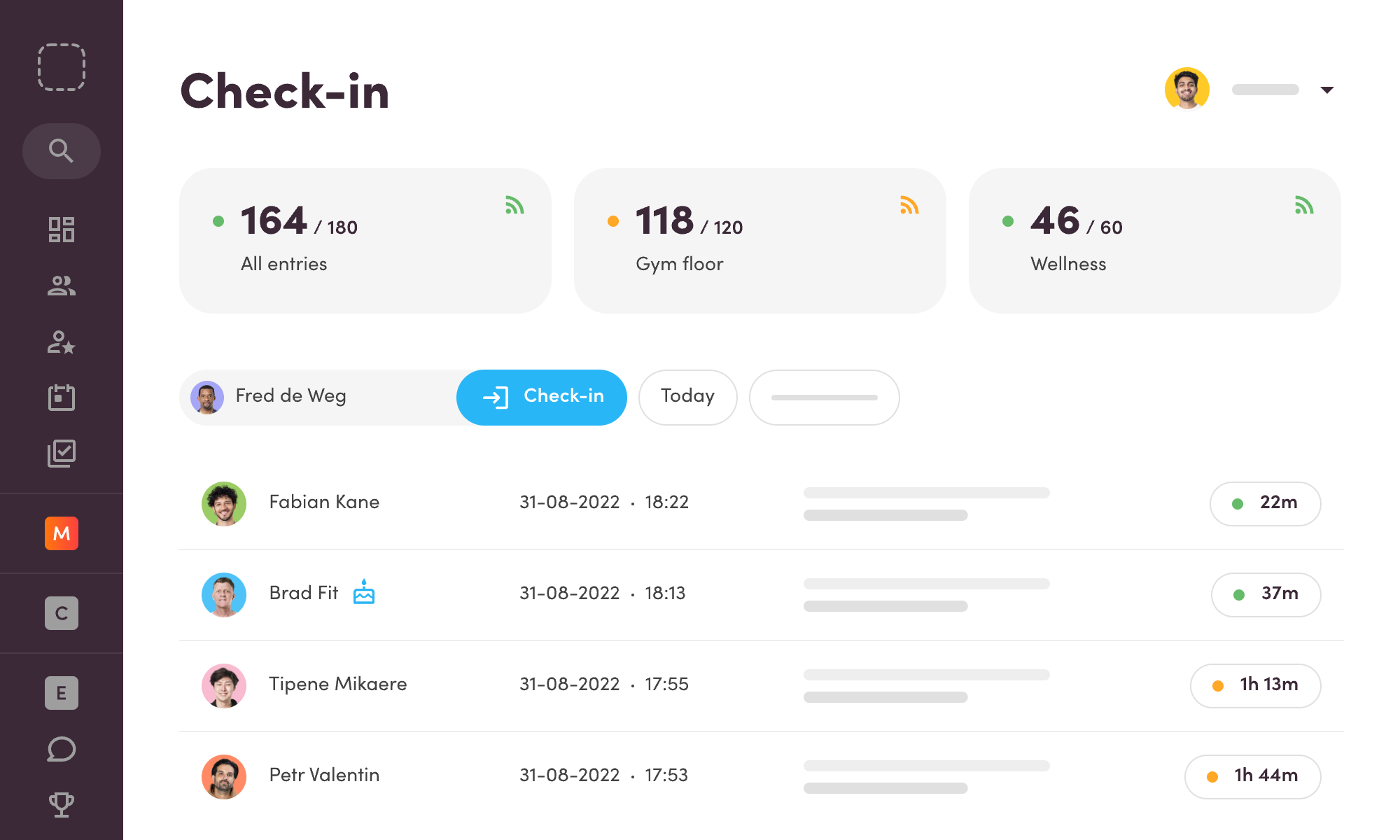The image size is (1400, 840).
Task: Open the leads section with the person-star icon
Action: [62, 342]
